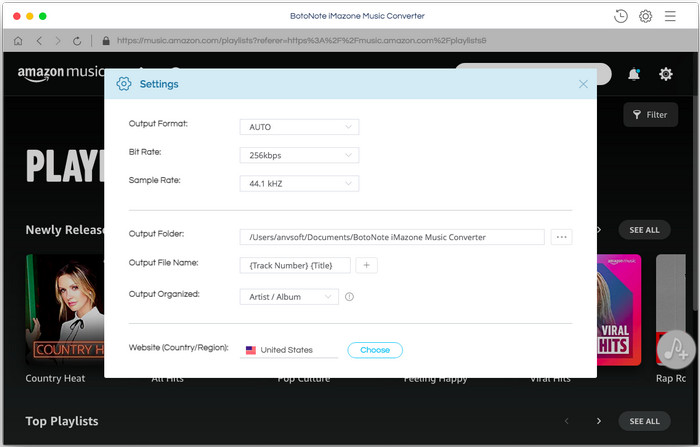The height and width of the screenshot is (447, 700).
Task: Open settings gear in the title bar
Action: pos(645,17)
